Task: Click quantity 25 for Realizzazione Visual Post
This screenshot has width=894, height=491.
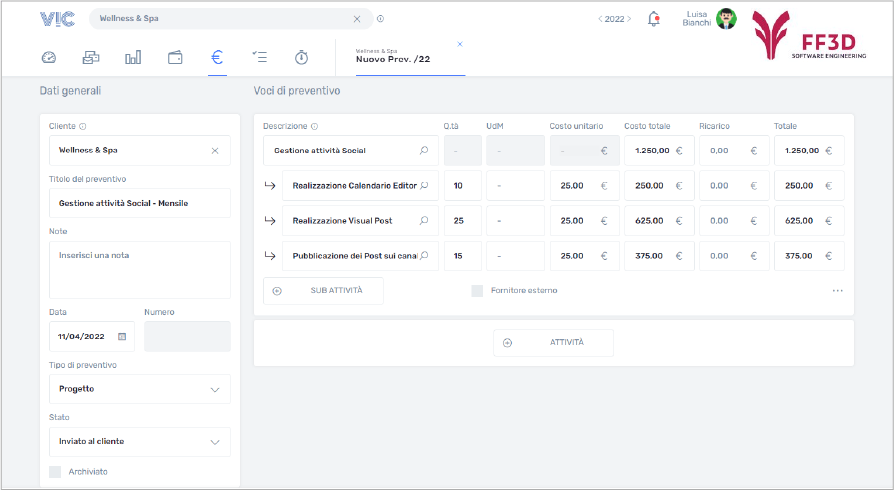Action: [x=463, y=221]
